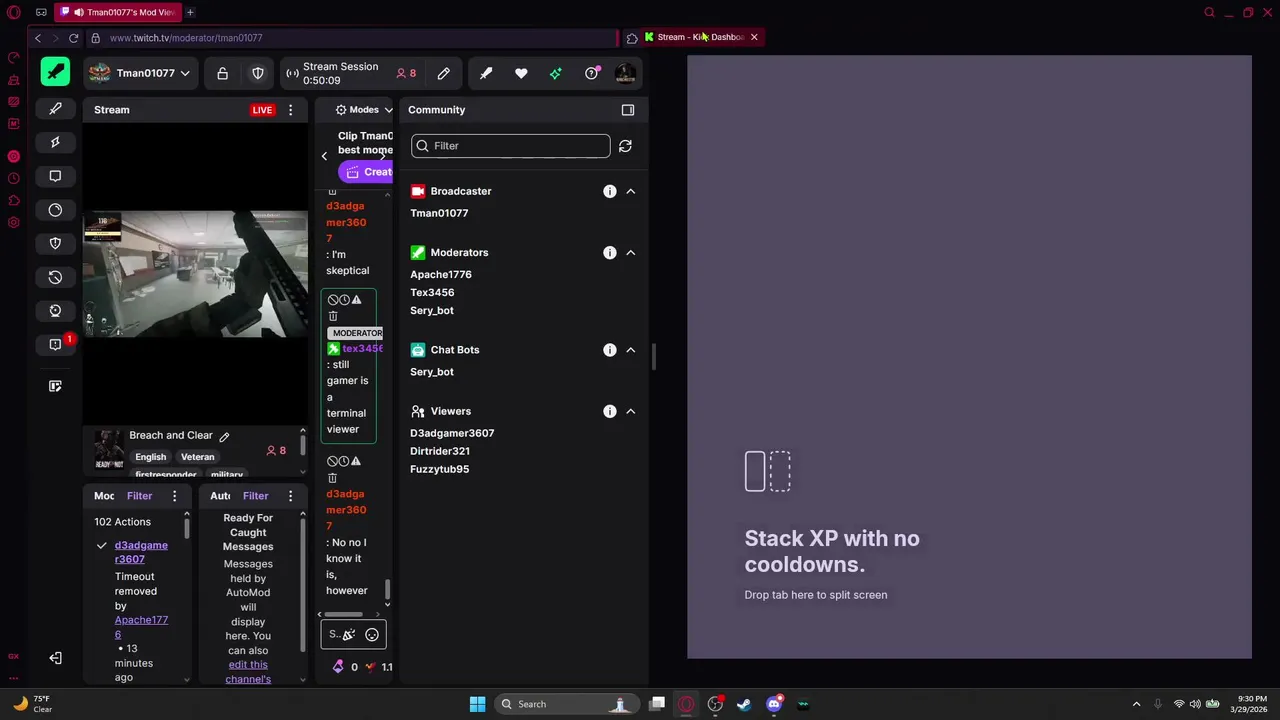The height and width of the screenshot is (720, 1280).
Task: Open the d3adgamer3607 link in Mod Actions
Action: coord(141,552)
